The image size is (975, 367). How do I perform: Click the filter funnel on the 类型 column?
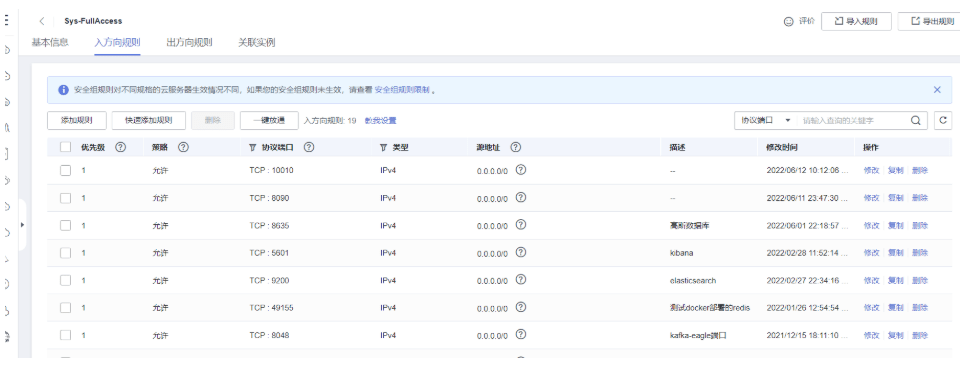click(x=383, y=148)
